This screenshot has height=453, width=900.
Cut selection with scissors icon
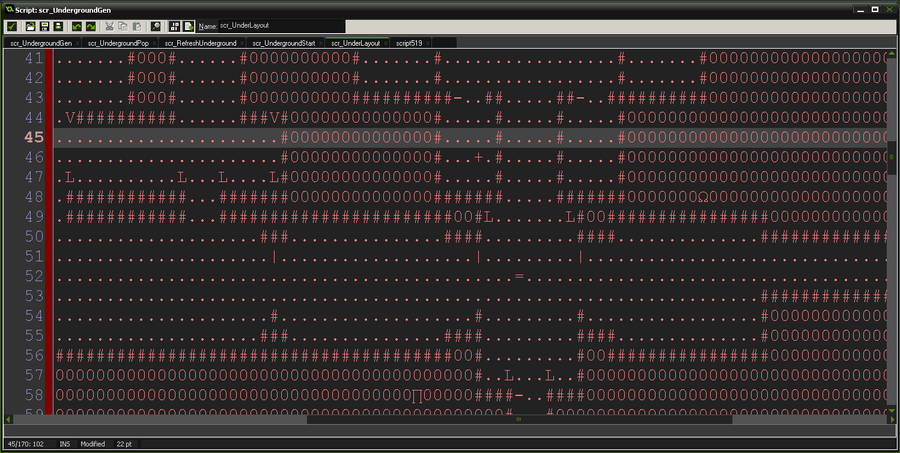point(109,26)
